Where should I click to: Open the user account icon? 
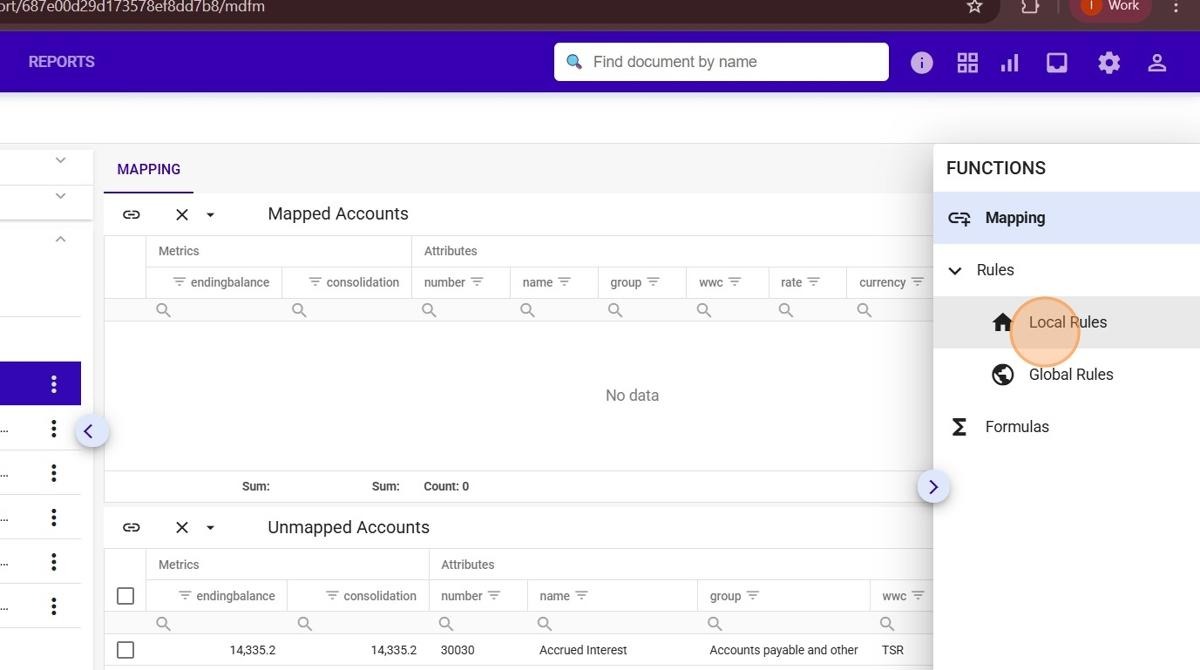1157,63
